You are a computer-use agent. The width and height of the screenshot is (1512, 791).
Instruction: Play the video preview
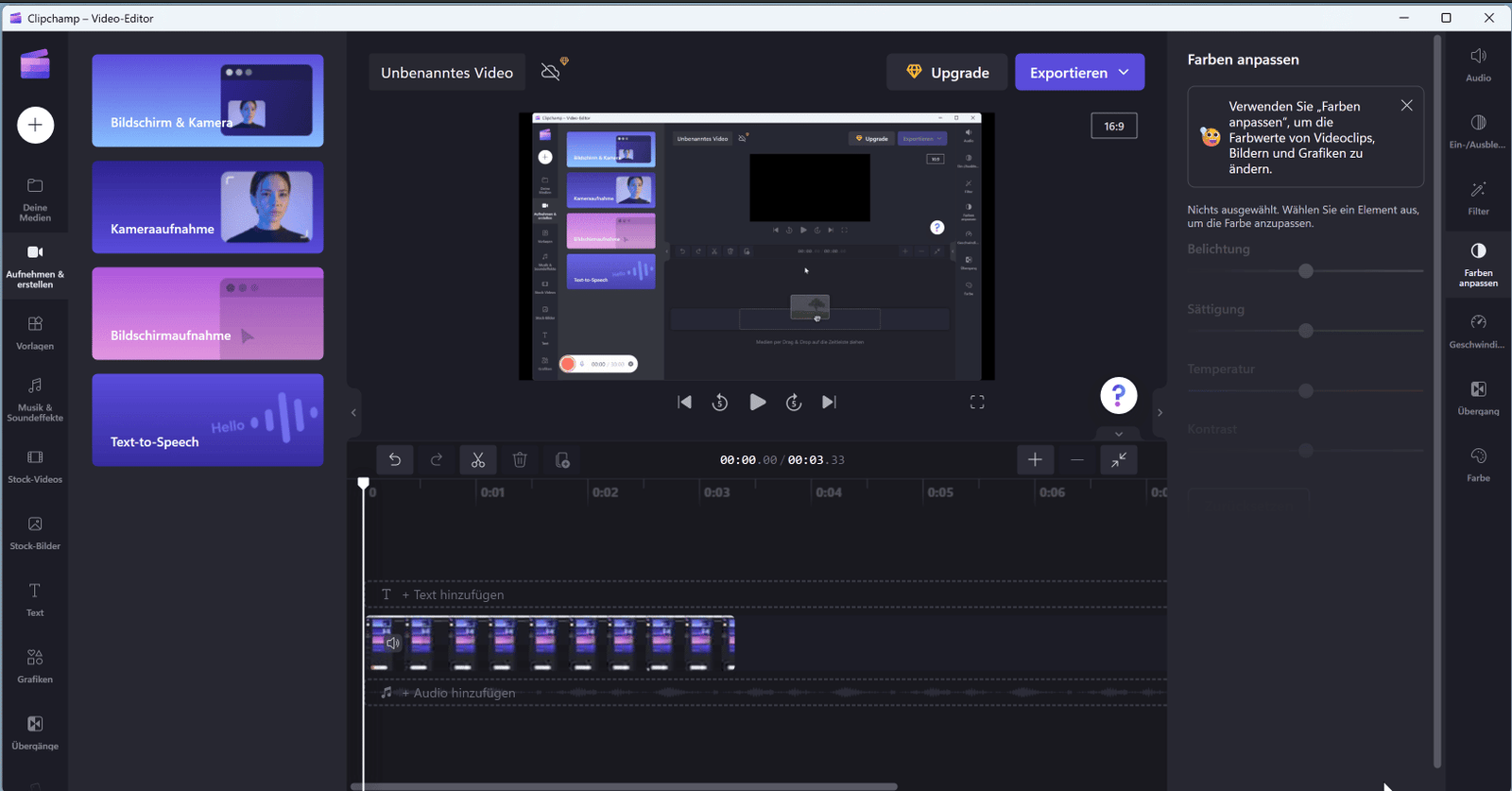[x=757, y=403]
